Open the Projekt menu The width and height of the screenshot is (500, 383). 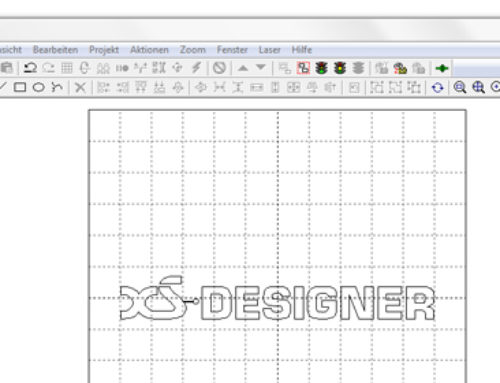tap(104, 50)
